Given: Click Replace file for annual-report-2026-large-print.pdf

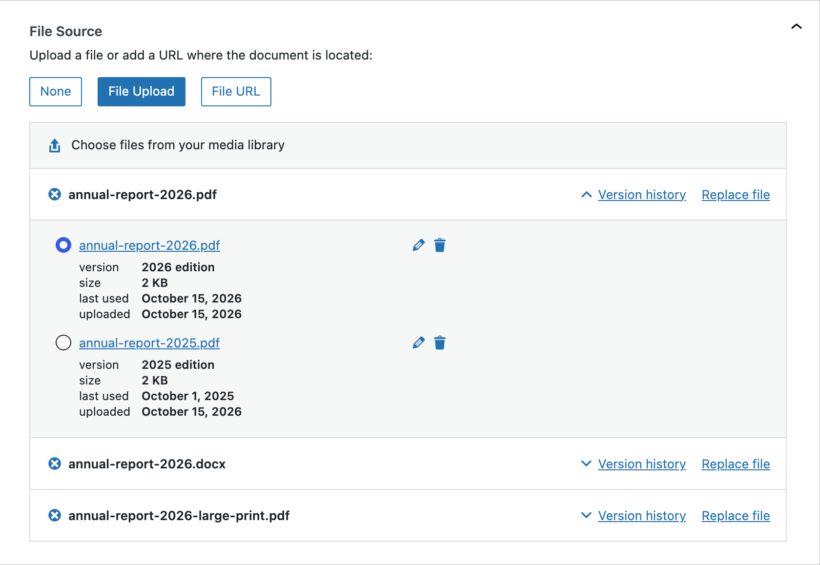Looking at the screenshot, I should pyautogui.click(x=736, y=516).
